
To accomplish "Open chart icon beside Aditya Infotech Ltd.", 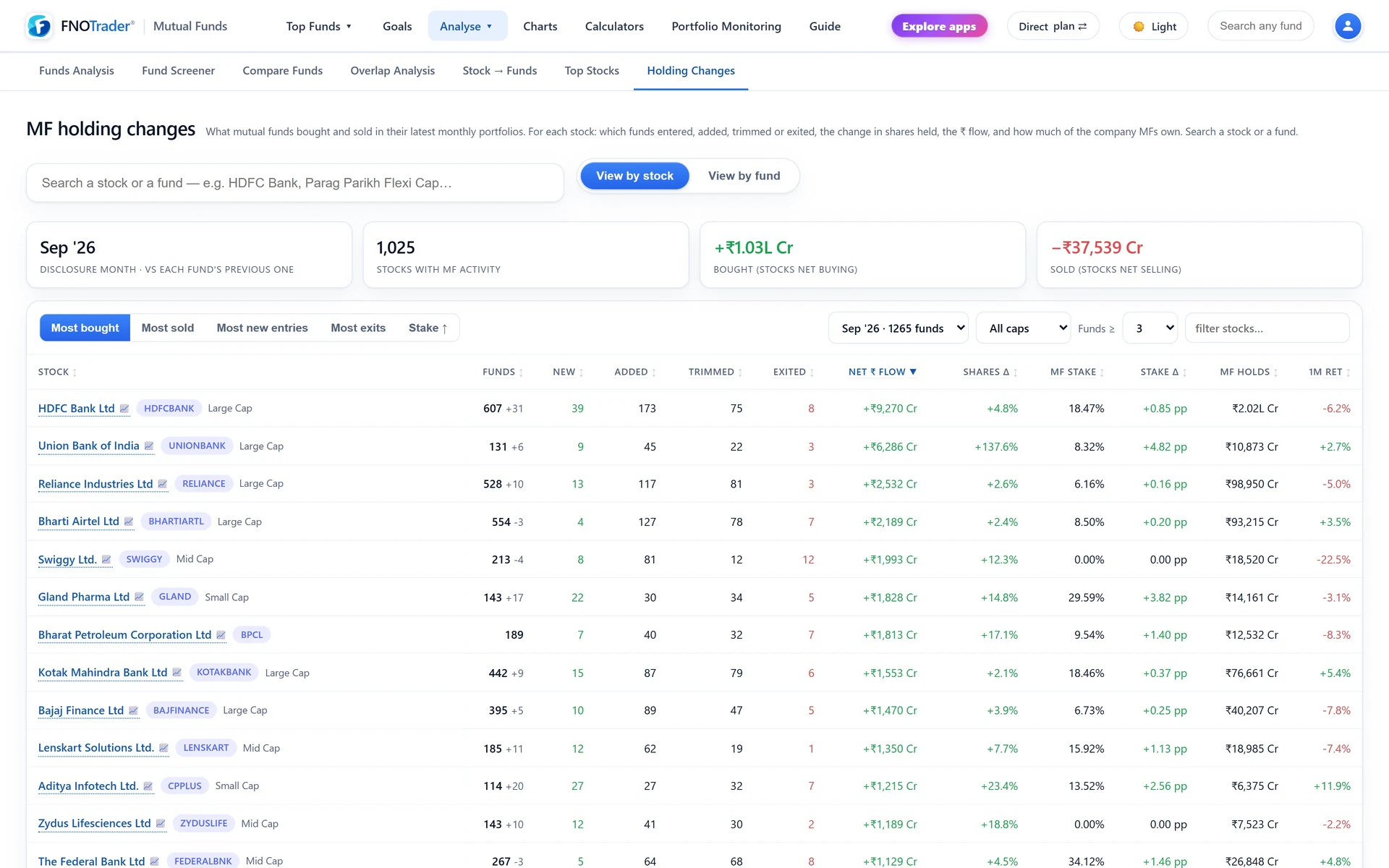I will (148, 786).
